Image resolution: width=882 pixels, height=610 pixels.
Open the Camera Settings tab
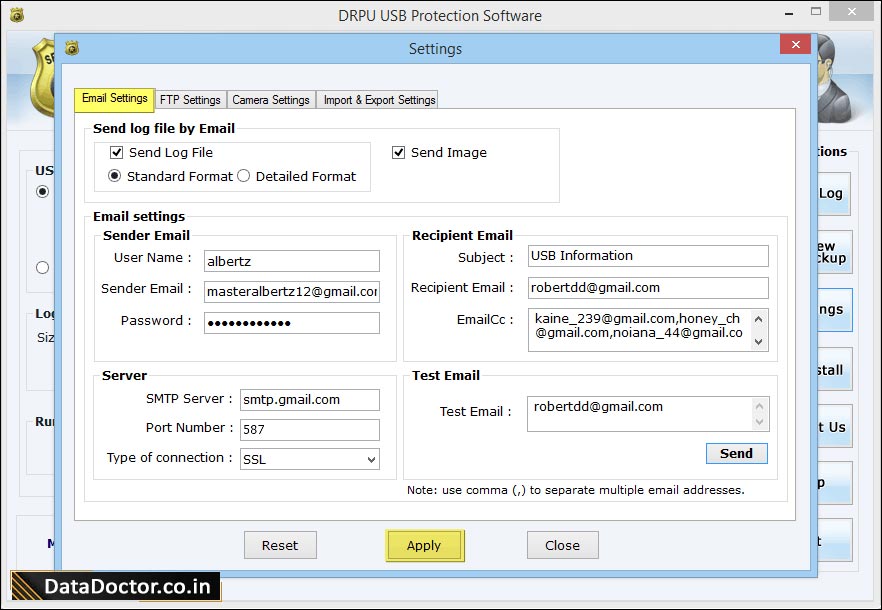pos(271,99)
